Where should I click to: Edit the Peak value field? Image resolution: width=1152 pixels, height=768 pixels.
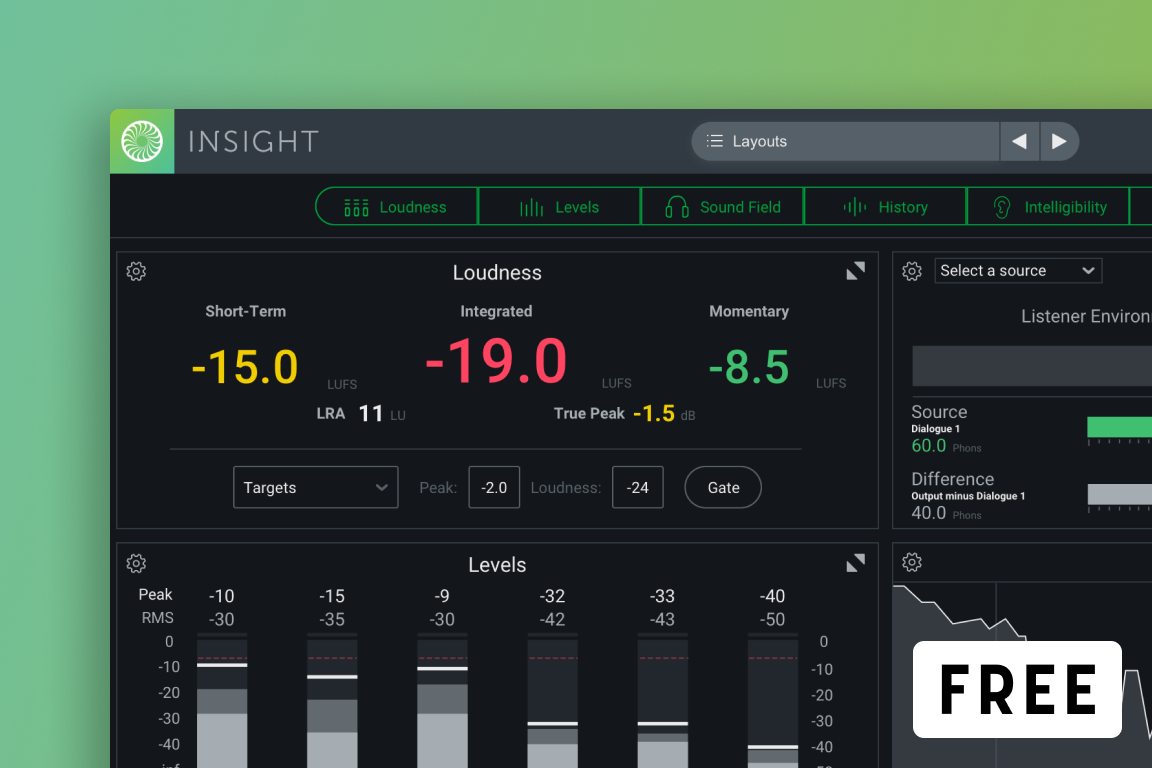494,487
